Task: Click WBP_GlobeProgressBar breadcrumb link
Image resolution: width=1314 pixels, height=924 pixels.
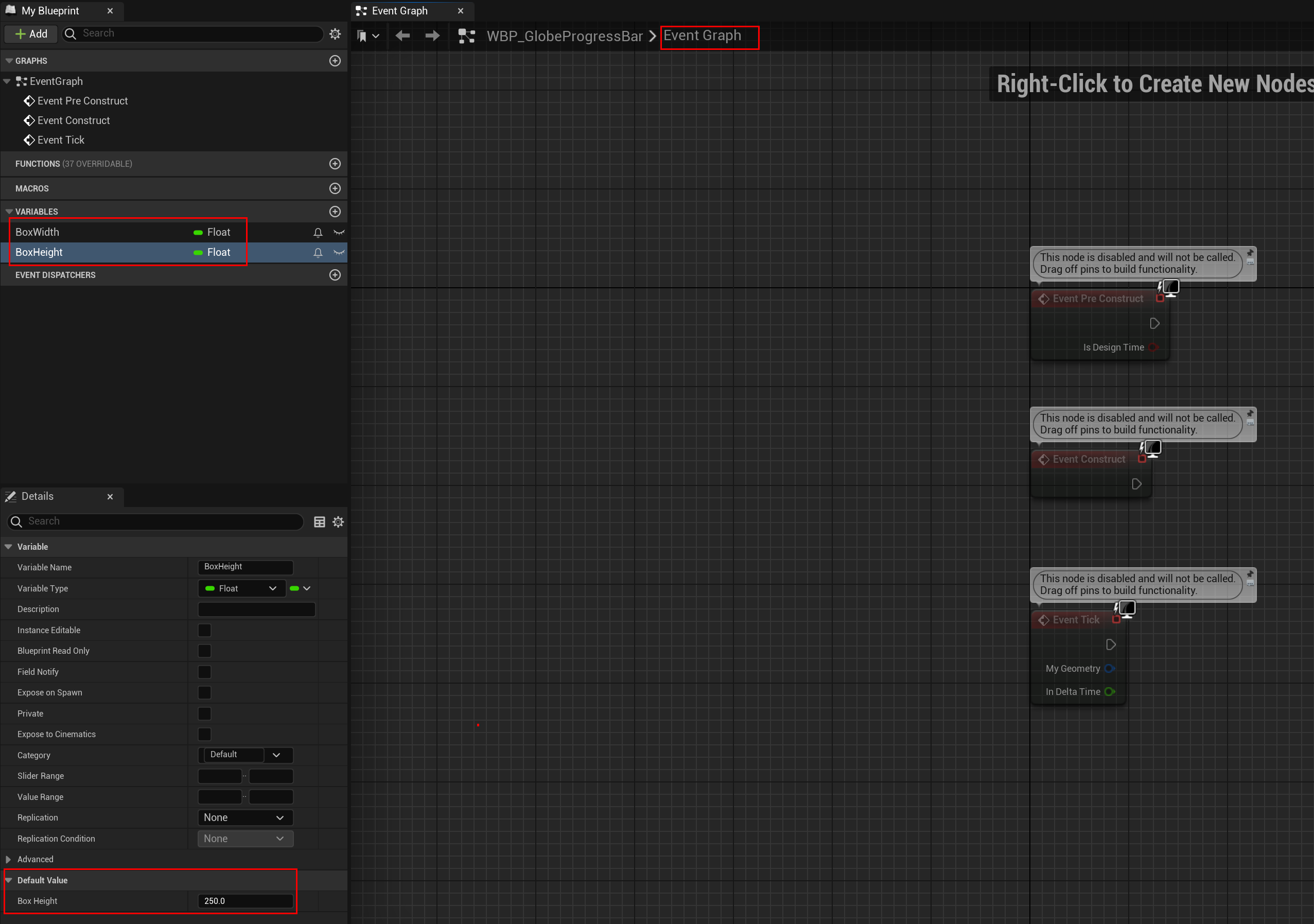Action: point(564,36)
